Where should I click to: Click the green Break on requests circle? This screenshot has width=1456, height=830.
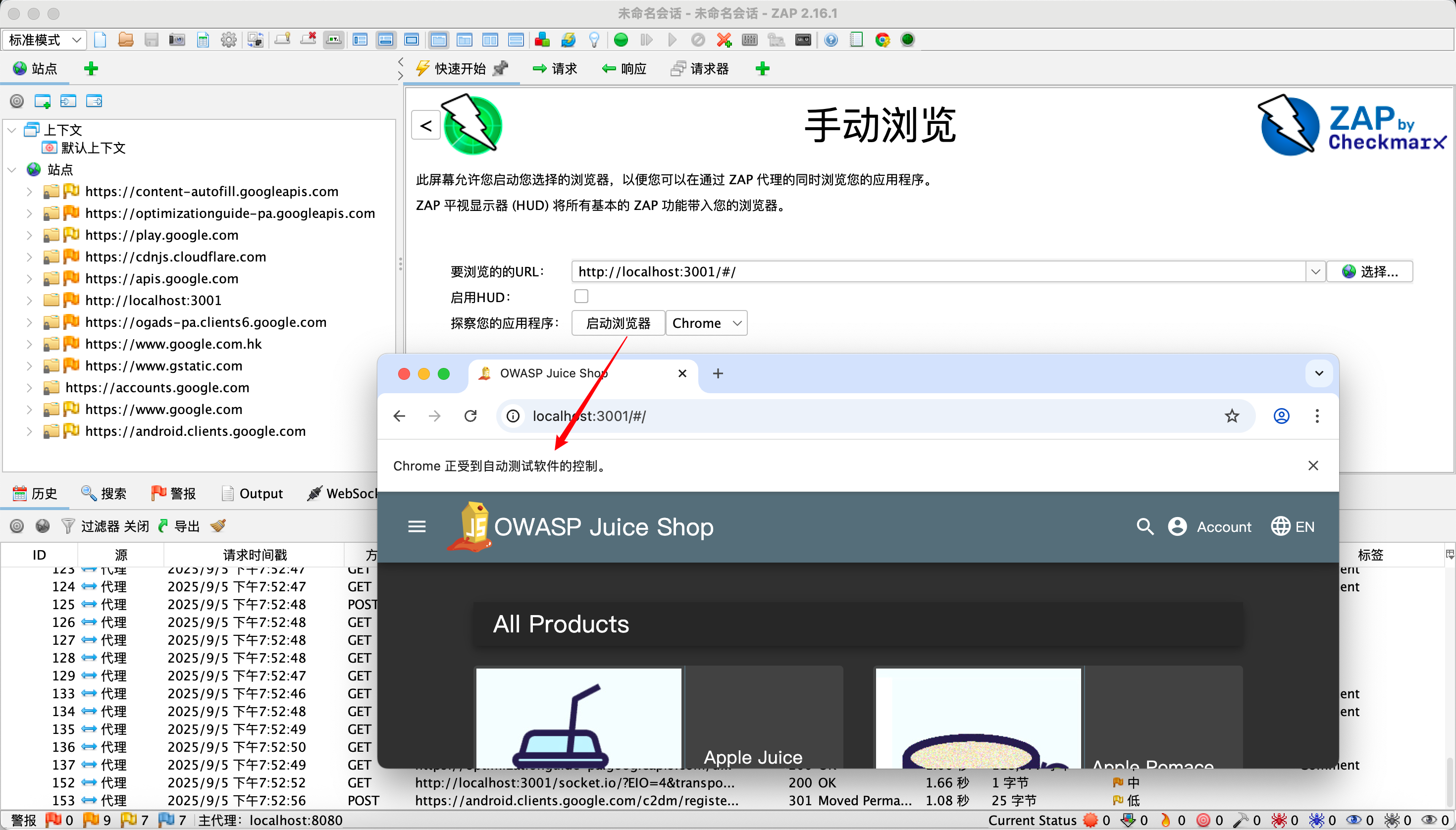click(622, 40)
